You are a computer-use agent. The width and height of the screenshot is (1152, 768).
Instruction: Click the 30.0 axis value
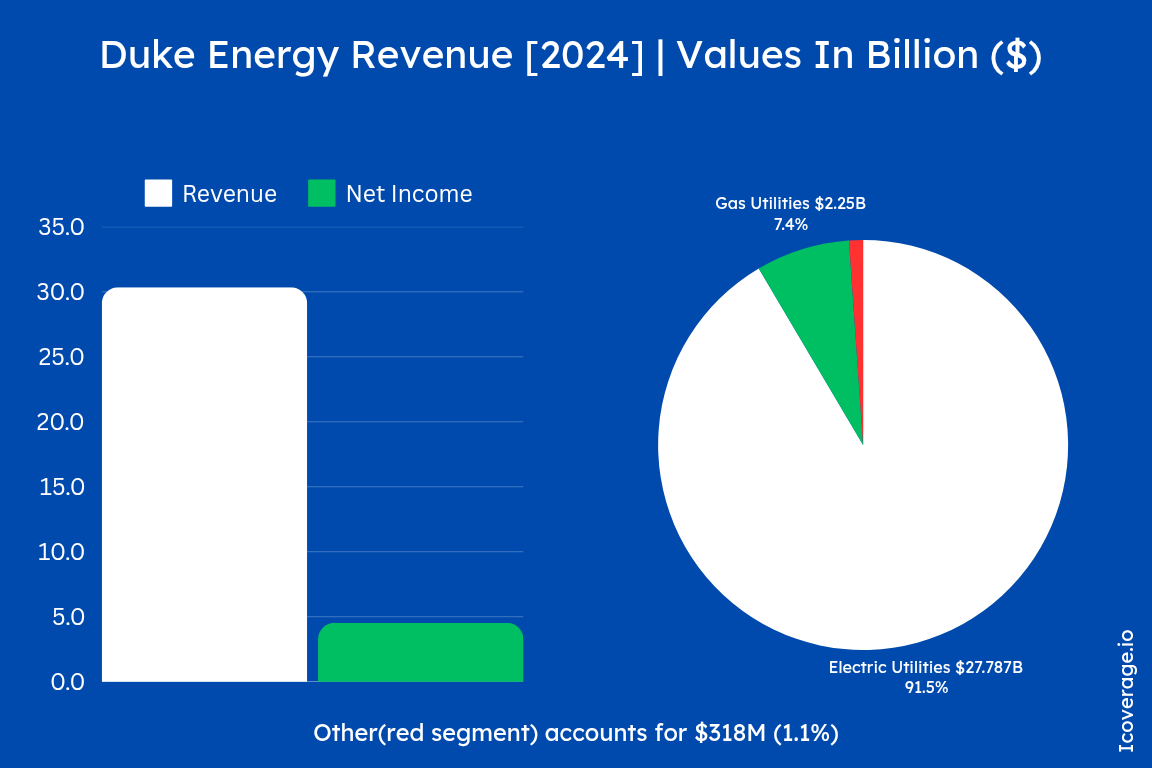tap(61, 292)
